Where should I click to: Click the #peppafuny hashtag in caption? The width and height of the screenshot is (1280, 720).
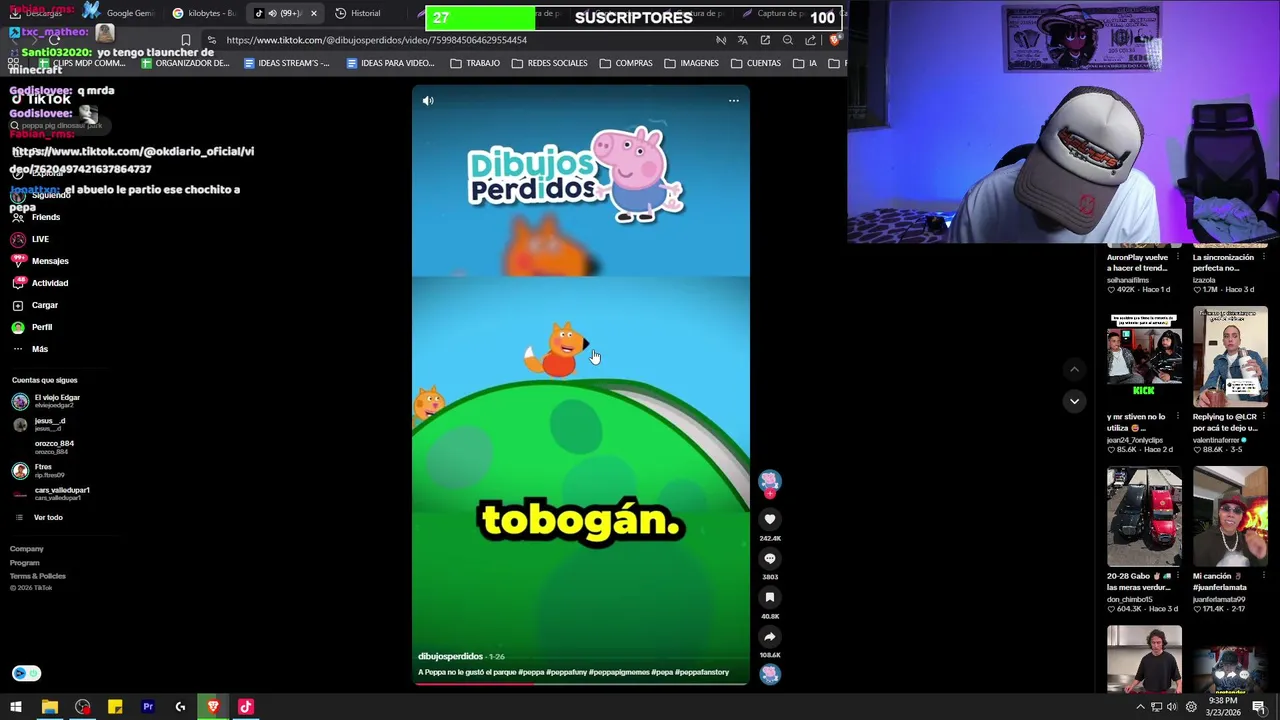tap(565, 672)
